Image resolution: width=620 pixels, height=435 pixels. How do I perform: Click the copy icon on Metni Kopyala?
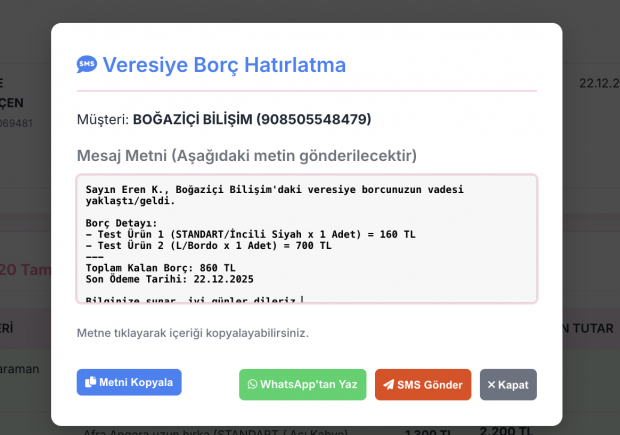(x=91, y=382)
